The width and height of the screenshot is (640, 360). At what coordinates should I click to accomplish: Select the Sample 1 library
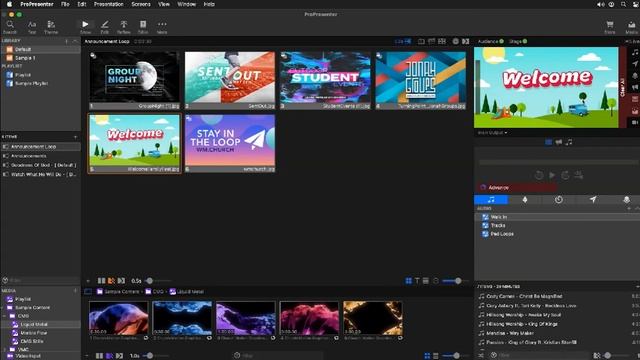40,58
